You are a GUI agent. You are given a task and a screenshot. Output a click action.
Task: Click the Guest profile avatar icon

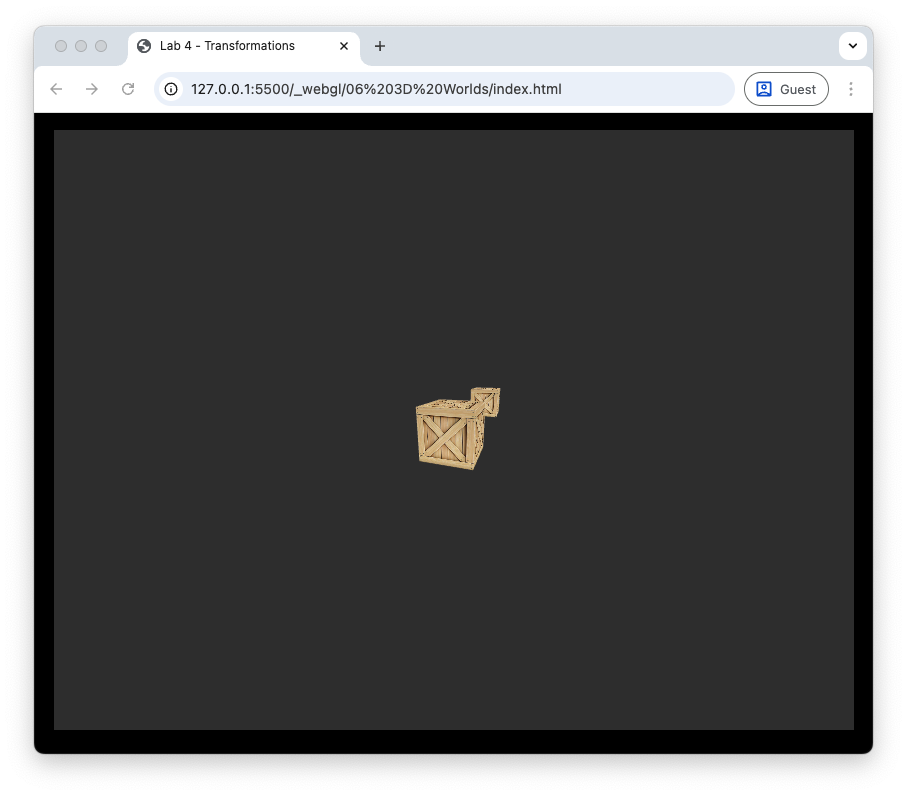coord(764,89)
